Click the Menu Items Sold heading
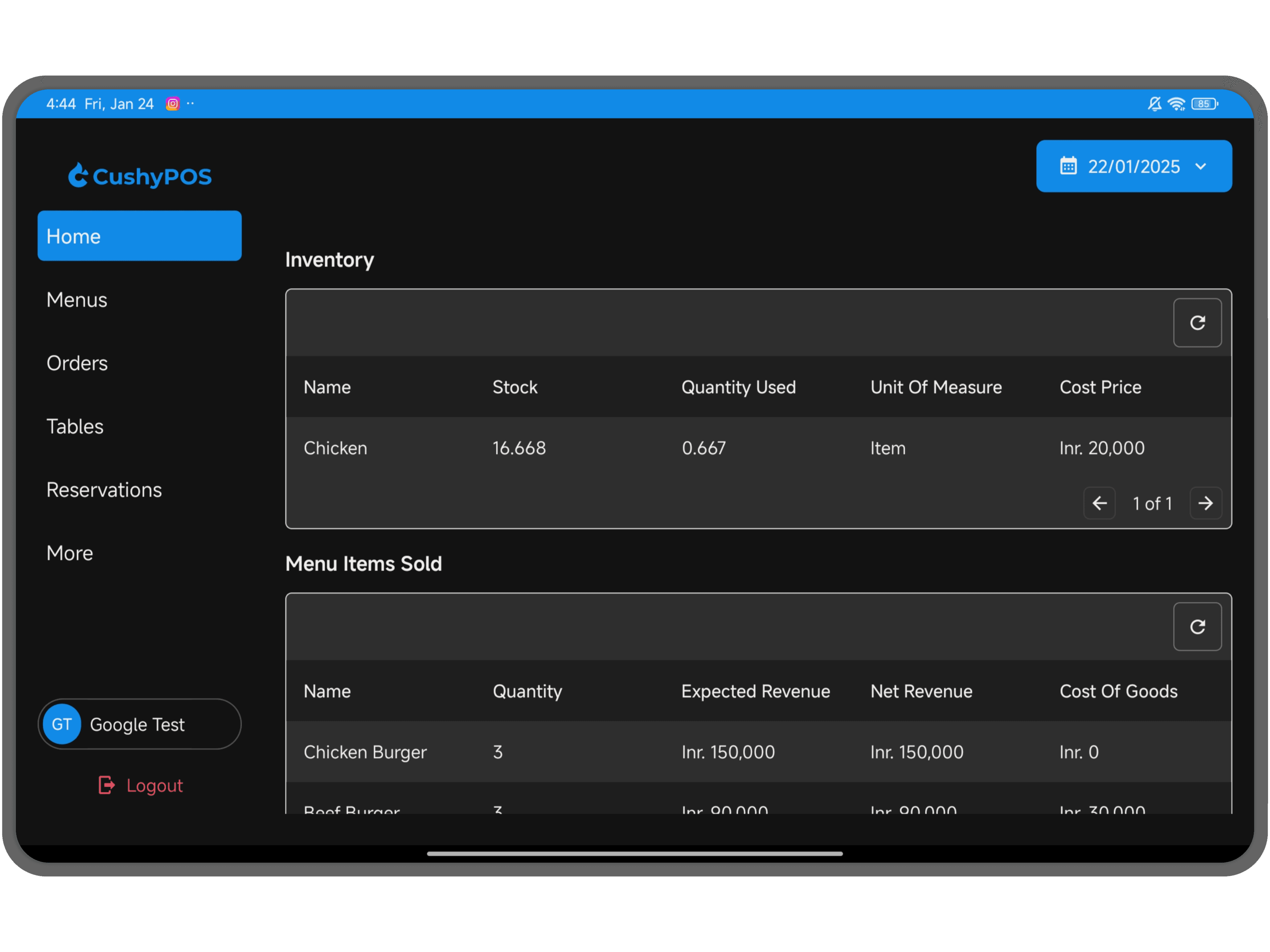Viewport: 1270px width, 952px height. click(363, 564)
